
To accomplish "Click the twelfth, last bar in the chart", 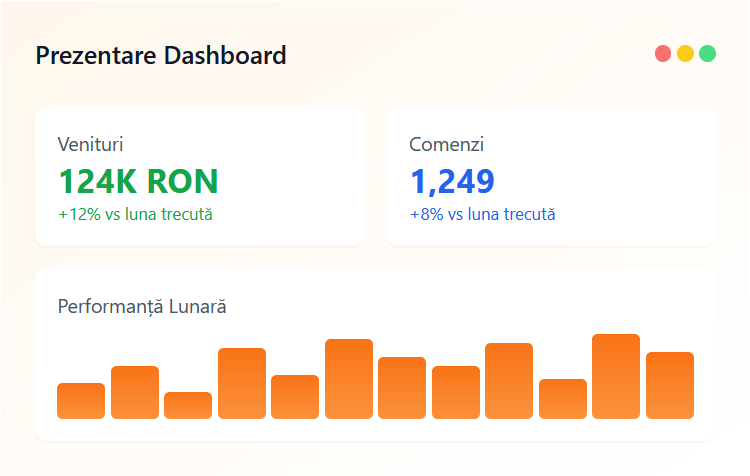I will pos(670,385).
